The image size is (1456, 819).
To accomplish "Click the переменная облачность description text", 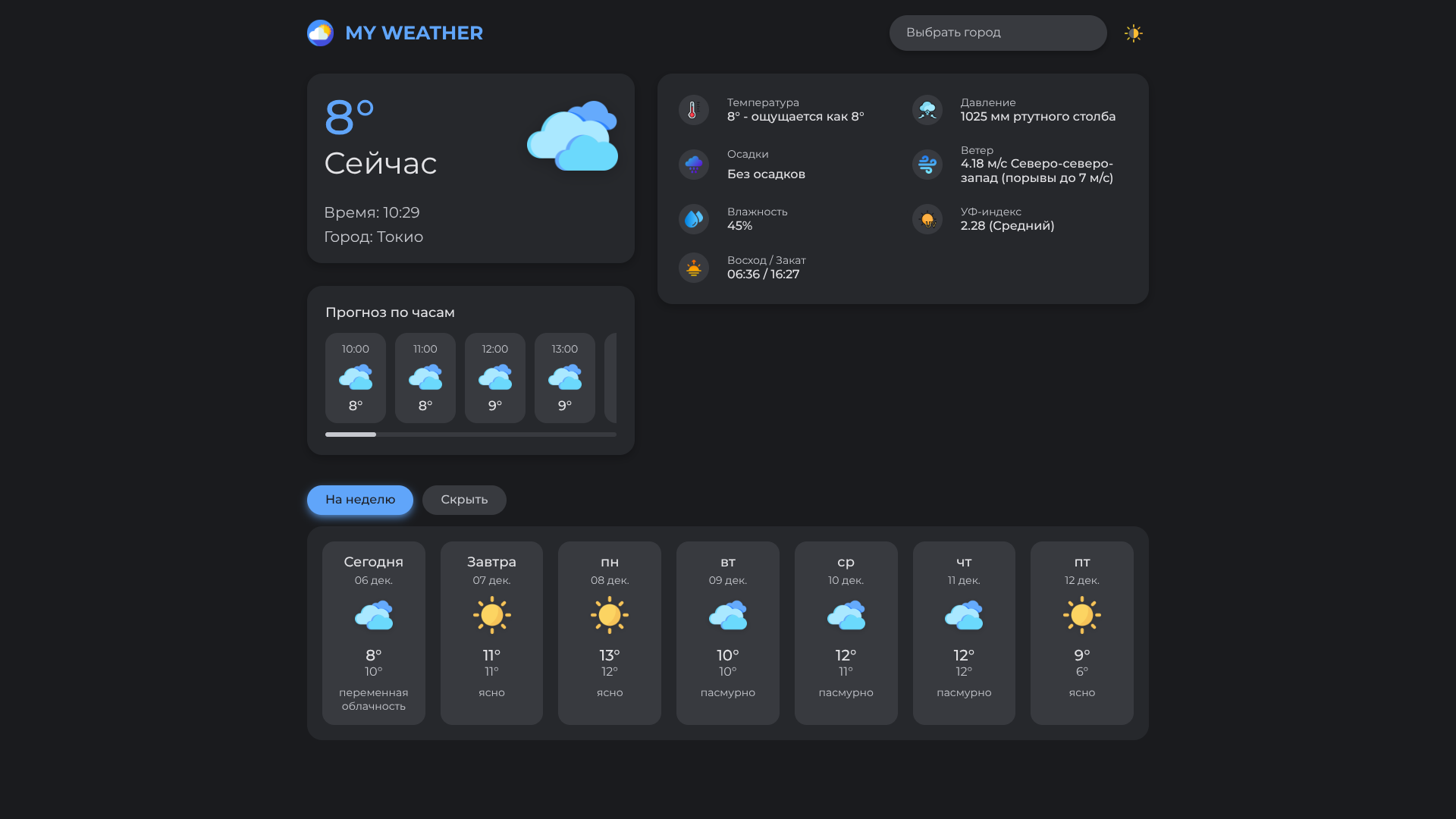I will (x=374, y=699).
